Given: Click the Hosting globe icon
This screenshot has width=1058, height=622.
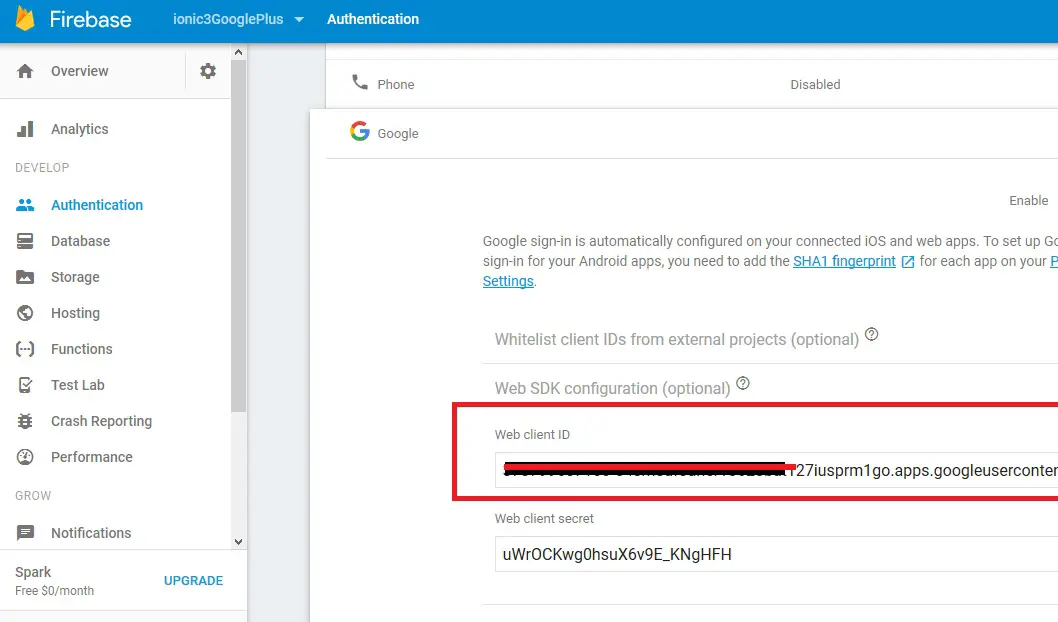Looking at the screenshot, I should [x=25, y=313].
